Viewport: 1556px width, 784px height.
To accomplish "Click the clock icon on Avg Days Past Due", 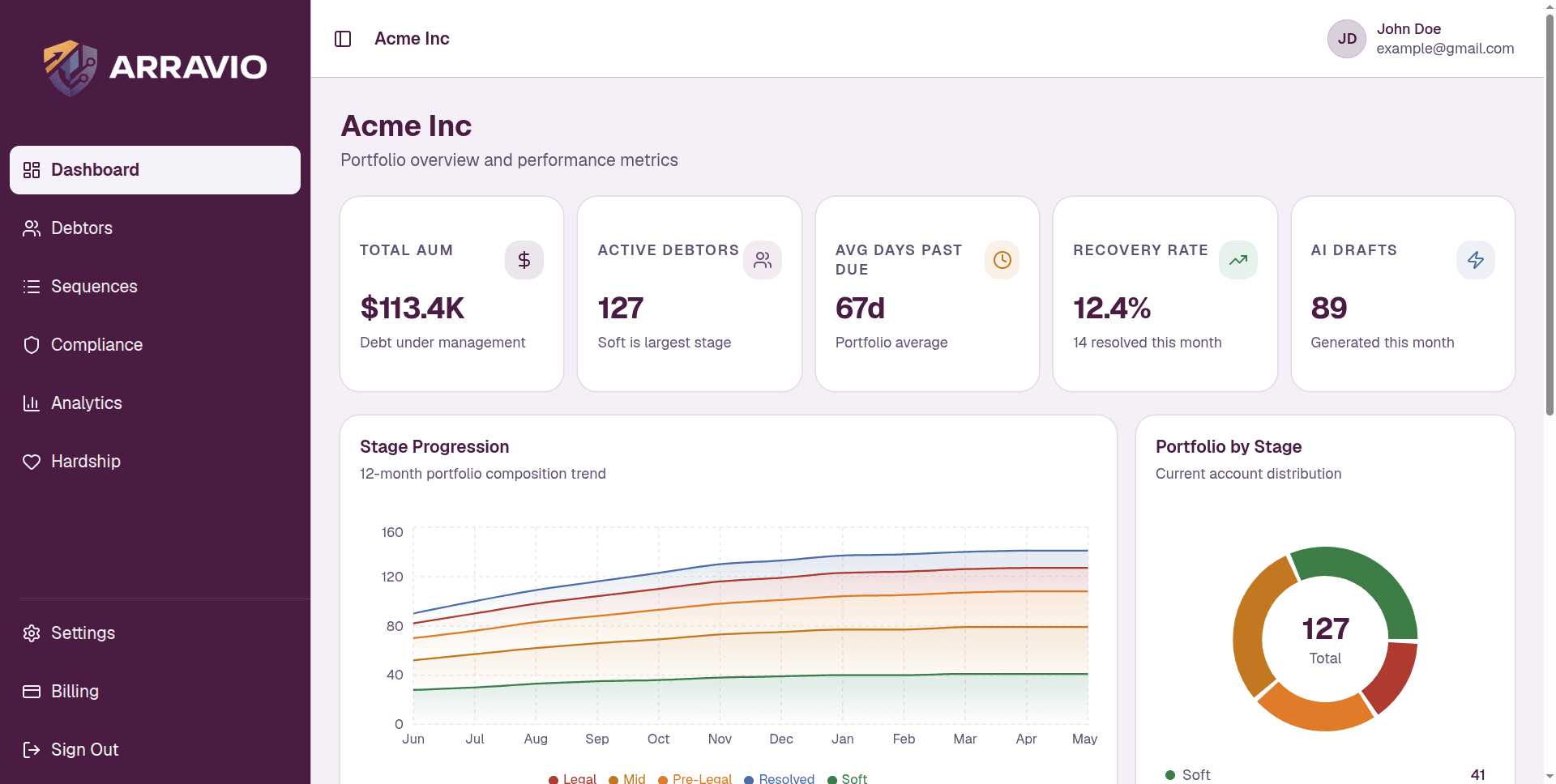I will coord(1002,260).
